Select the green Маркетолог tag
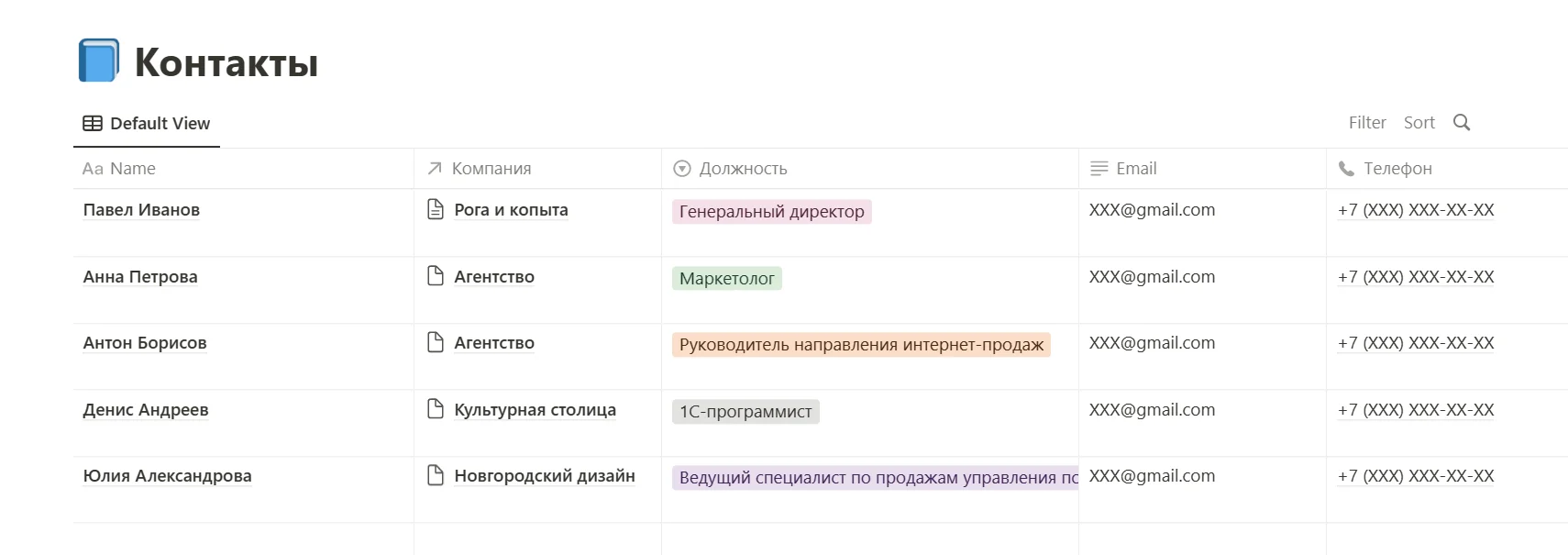Image resolution: width=1568 pixels, height=555 pixels. (726, 279)
